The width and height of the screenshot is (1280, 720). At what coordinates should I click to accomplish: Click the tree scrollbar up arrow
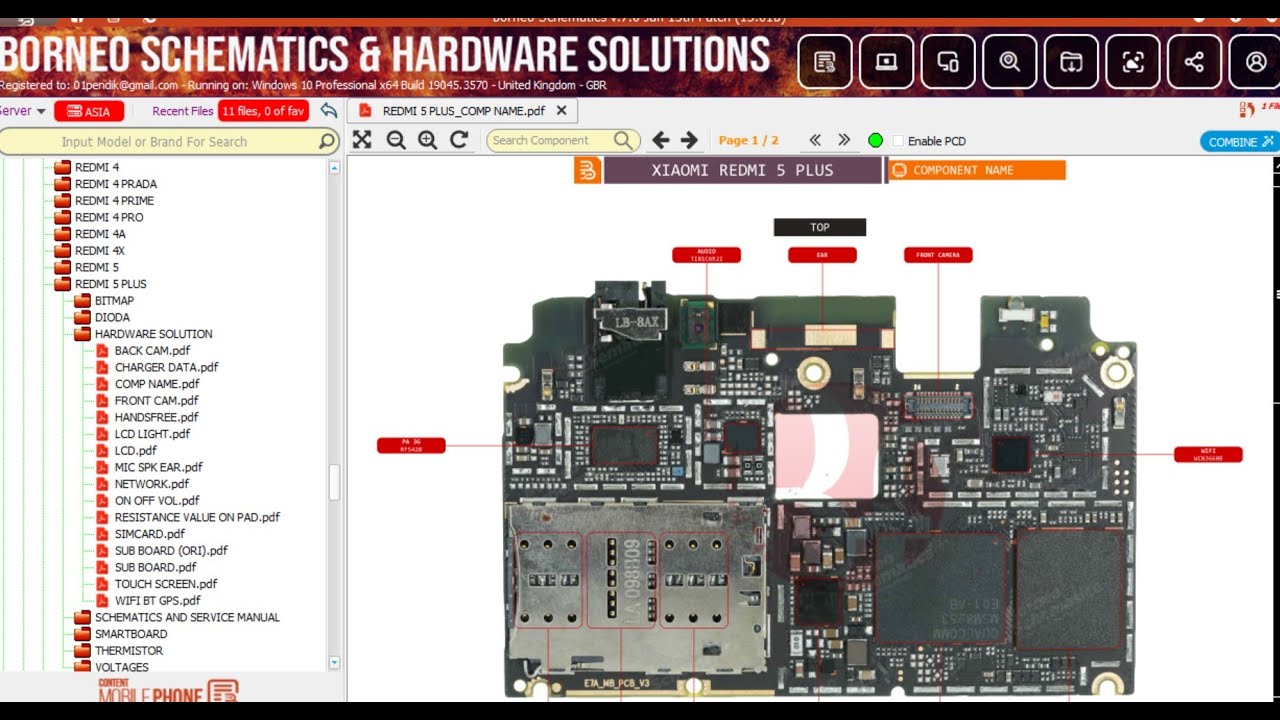334,168
